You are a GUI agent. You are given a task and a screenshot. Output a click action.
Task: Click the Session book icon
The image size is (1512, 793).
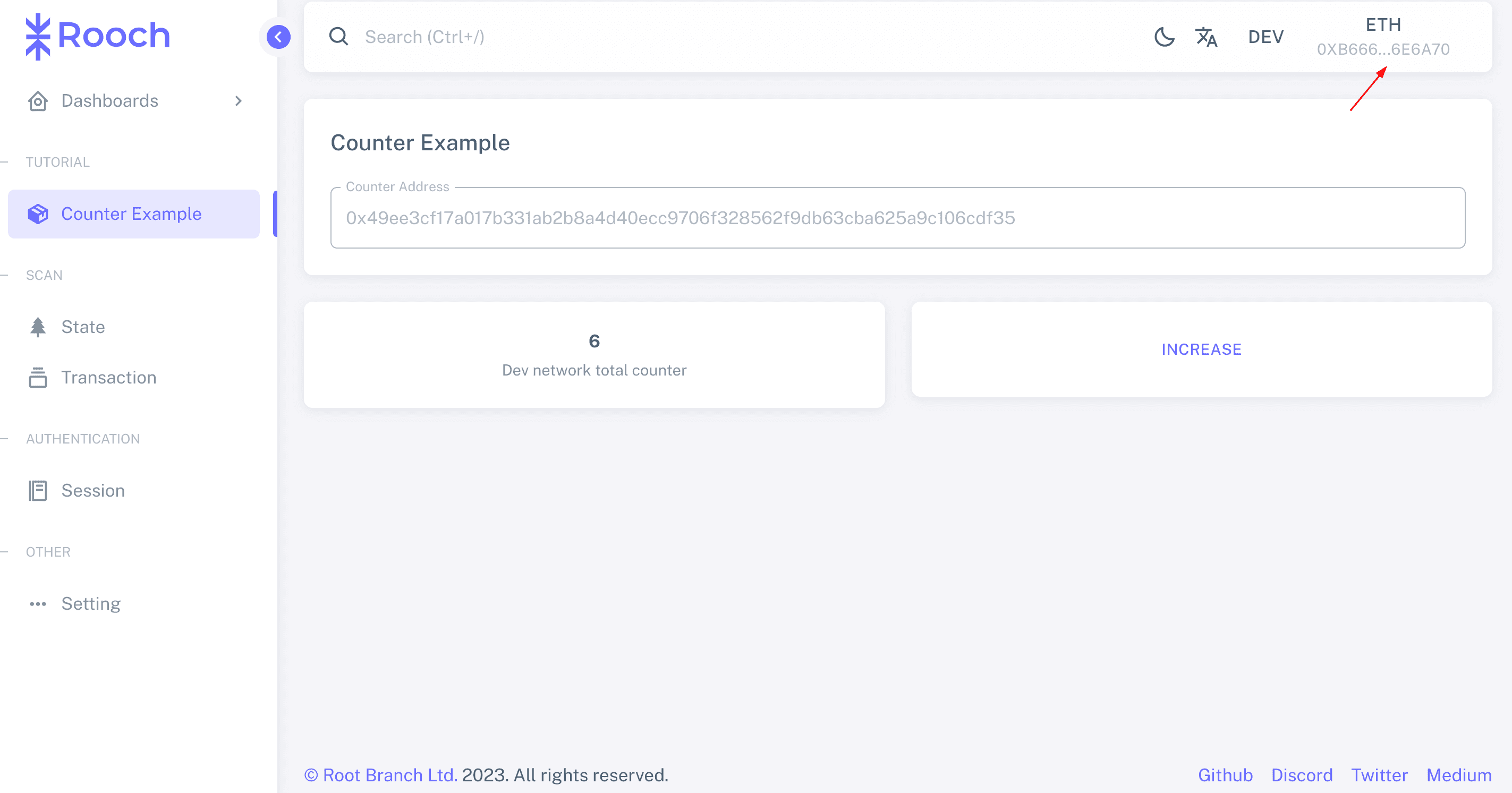[x=38, y=491]
